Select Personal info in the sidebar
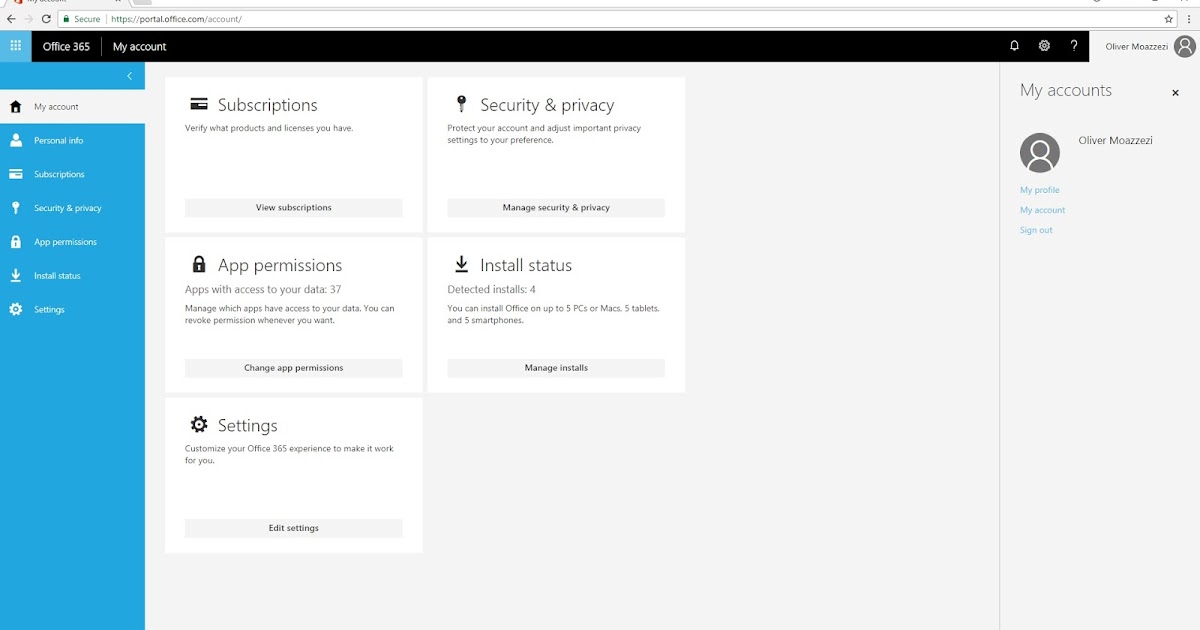1200x630 pixels. pos(60,140)
